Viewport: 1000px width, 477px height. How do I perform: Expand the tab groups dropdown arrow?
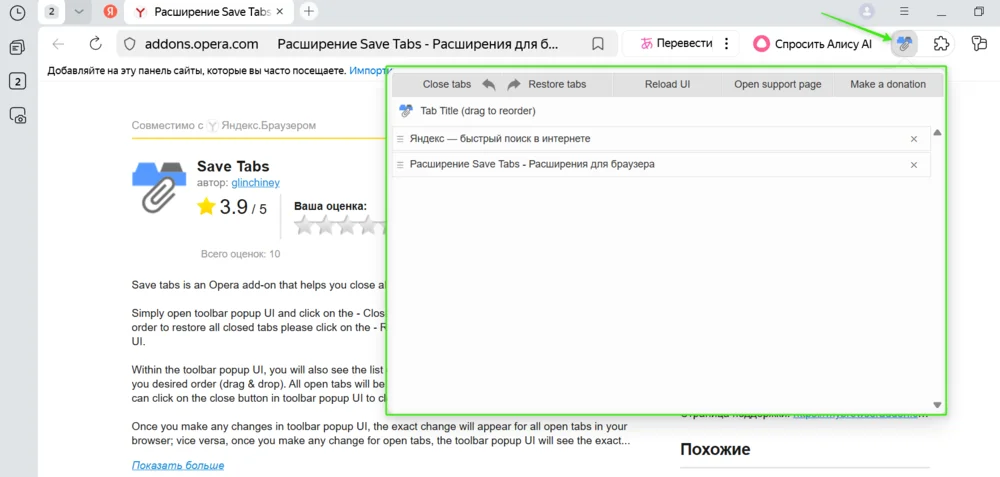pyautogui.click(x=79, y=11)
